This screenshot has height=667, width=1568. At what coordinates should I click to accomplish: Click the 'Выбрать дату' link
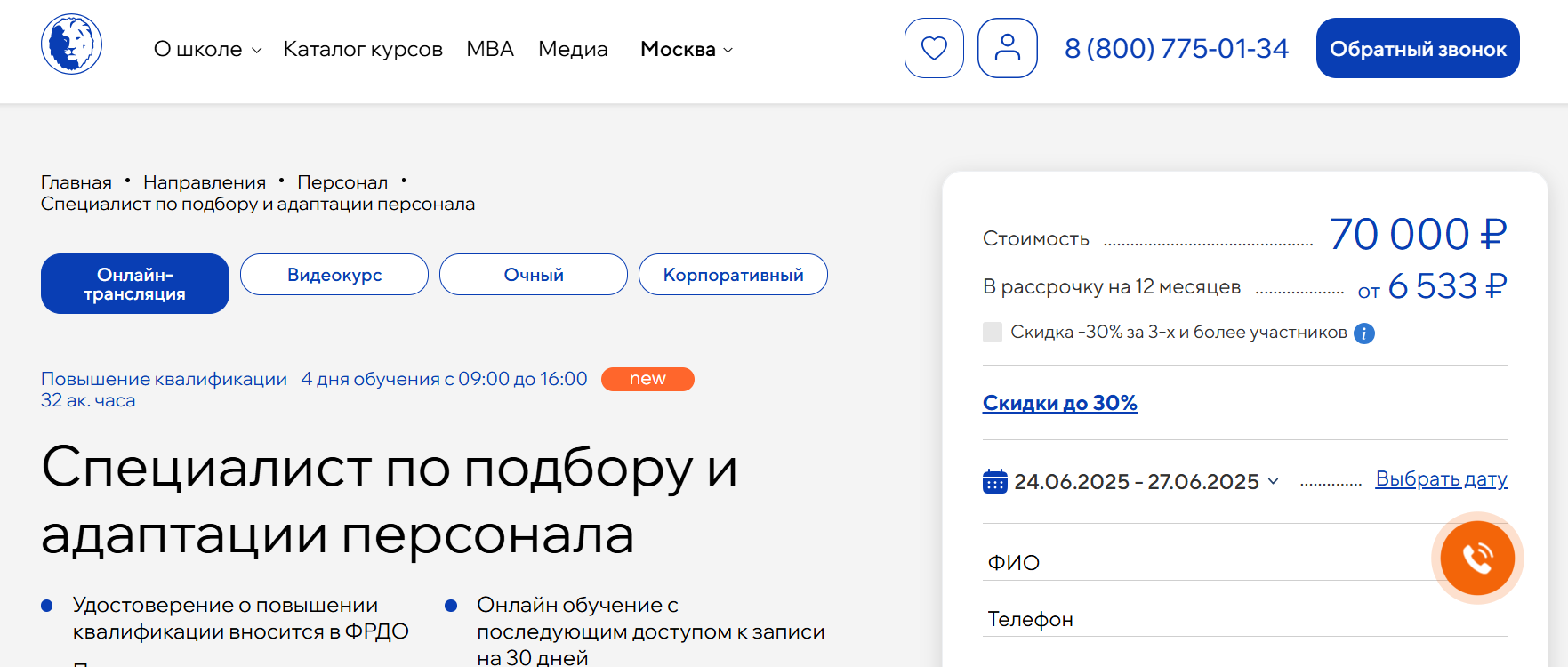click(1441, 479)
